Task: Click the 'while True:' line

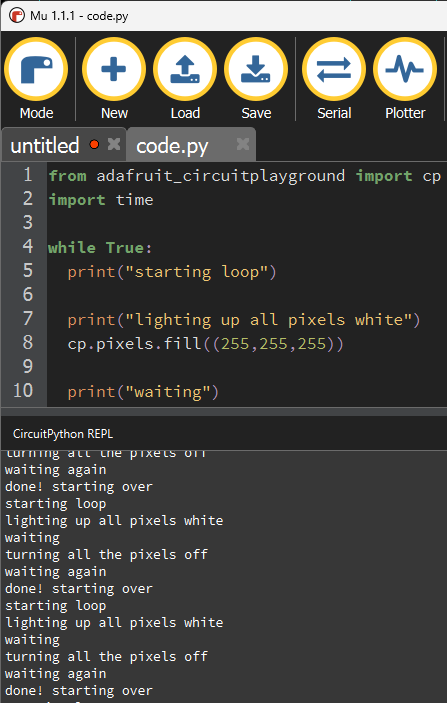Action: [100, 247]
